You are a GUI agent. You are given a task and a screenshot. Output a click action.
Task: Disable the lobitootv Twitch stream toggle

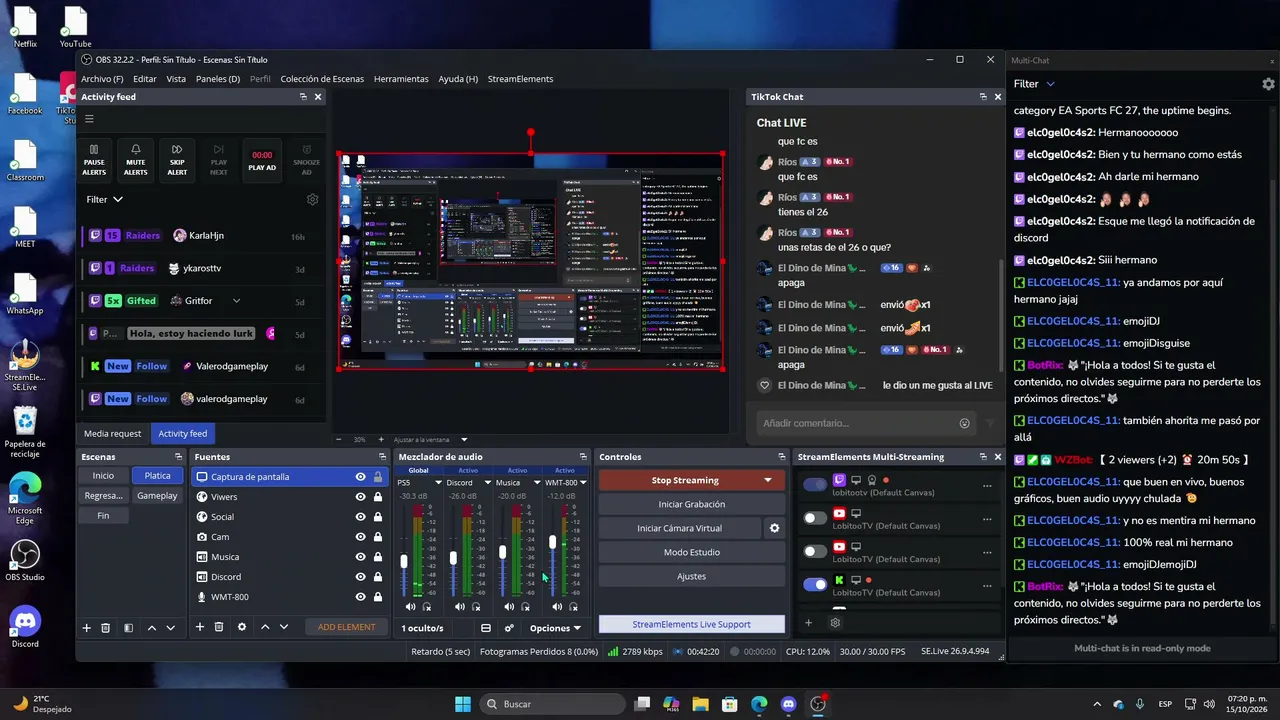[816, 485]
